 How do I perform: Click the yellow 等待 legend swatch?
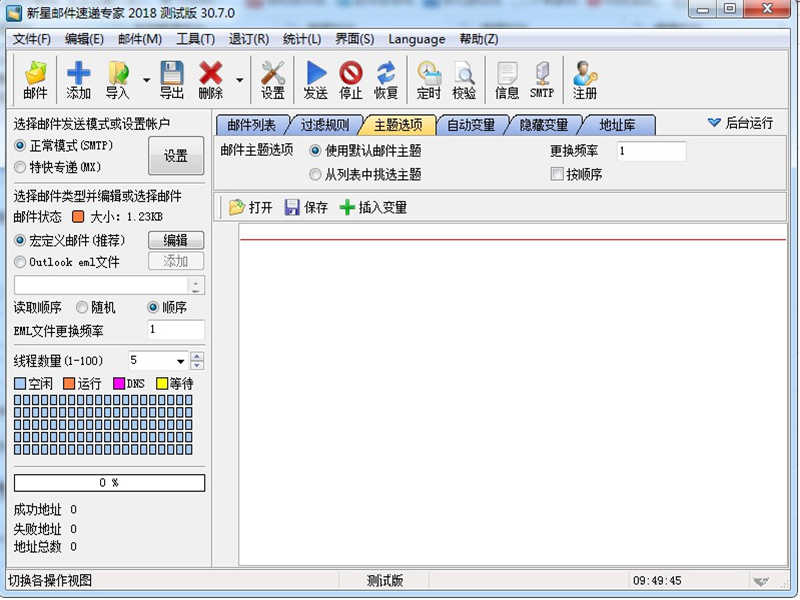pyautogui.click(x=162, y=384)
